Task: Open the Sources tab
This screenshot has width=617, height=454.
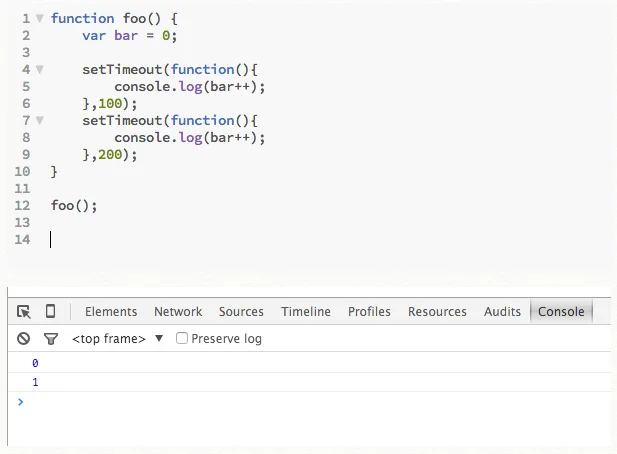Action: click(x=241, y=312)
